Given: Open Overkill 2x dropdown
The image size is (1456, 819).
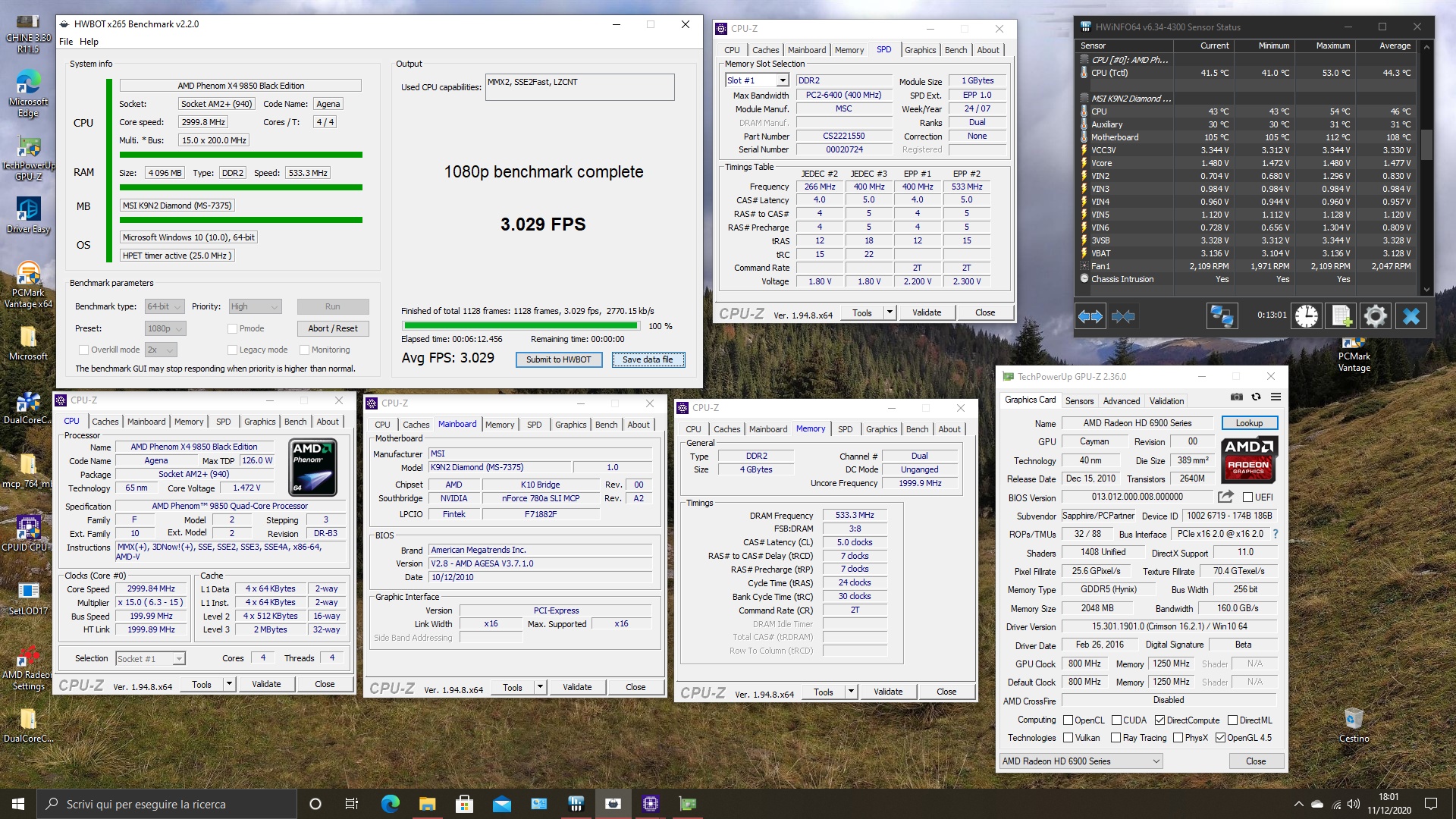Looking at the screenshot, I should pos(161,350).
